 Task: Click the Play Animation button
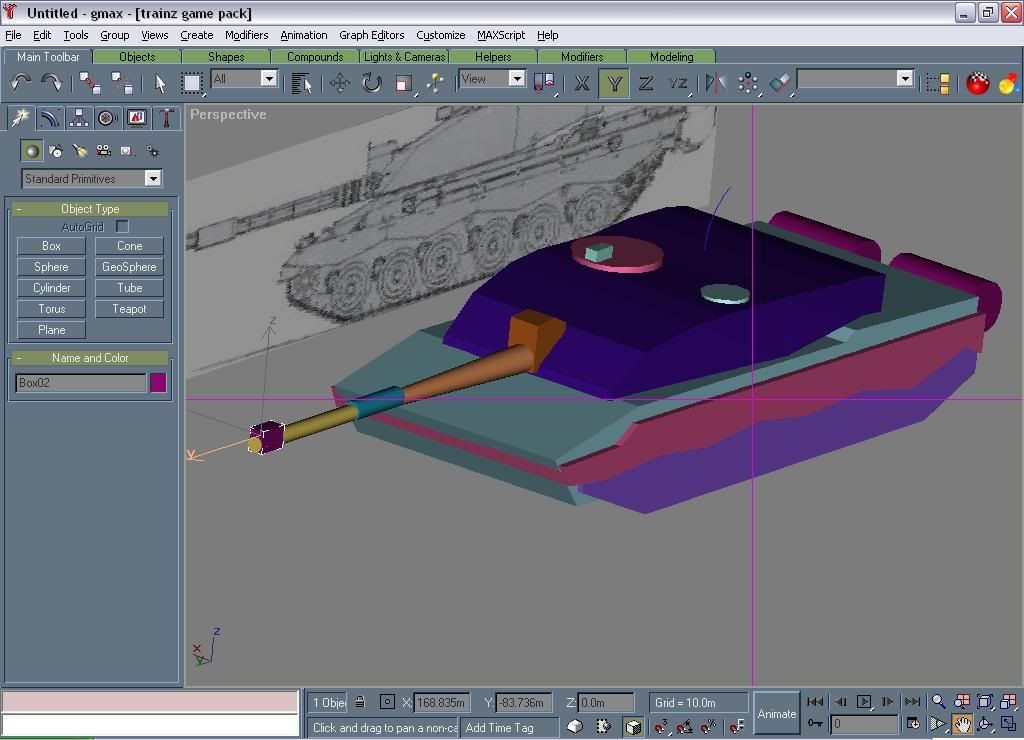(x=863, y=701)
